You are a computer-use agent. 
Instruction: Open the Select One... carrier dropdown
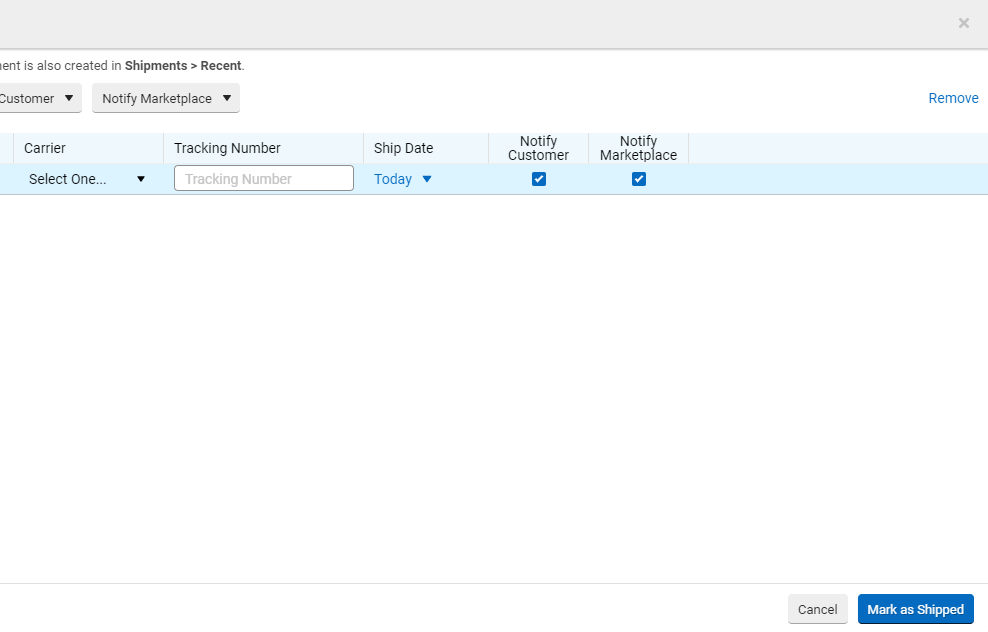pyautogui.click(x=85, y=179)
